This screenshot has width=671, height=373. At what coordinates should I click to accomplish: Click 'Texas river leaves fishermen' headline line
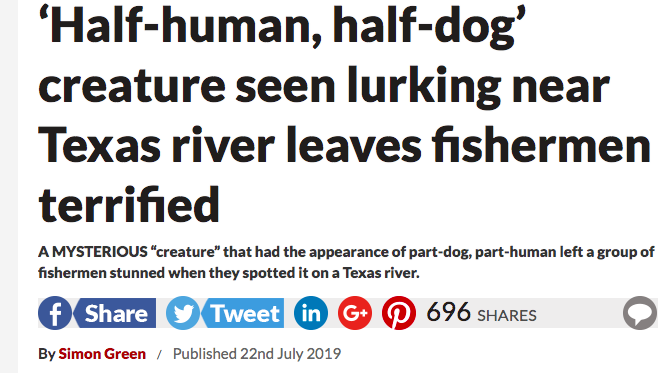point(344,145)
